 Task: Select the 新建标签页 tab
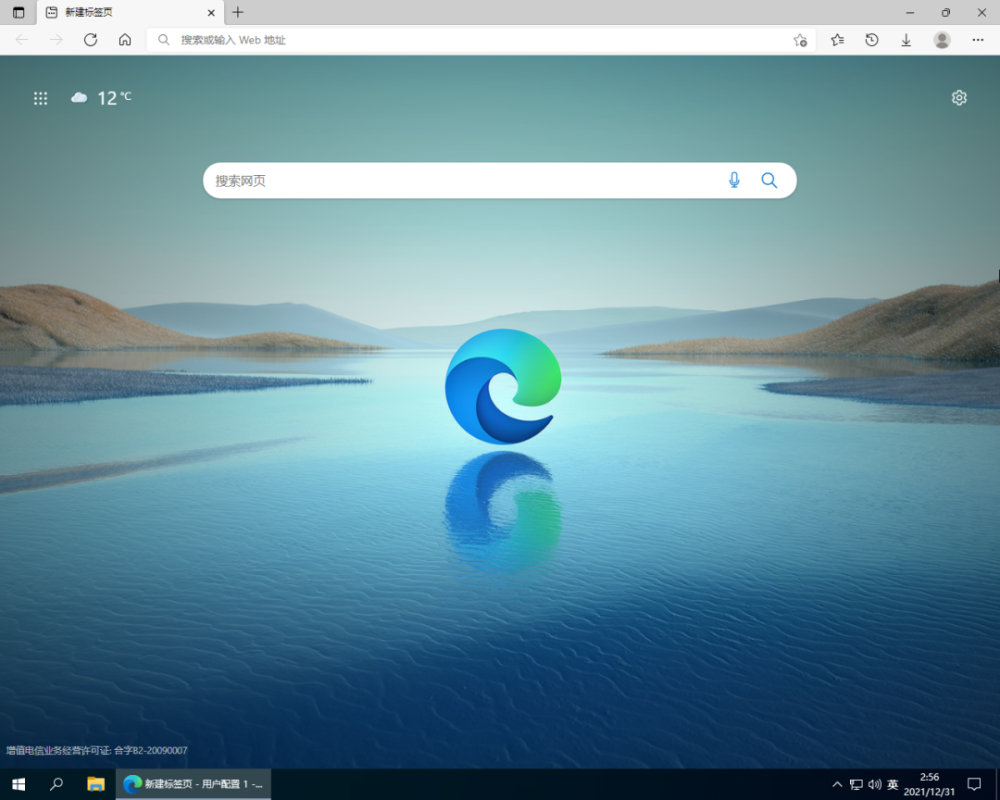(131, 12)
